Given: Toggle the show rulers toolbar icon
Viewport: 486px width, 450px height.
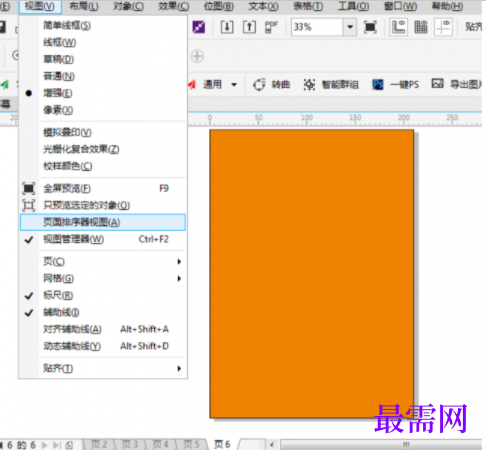Looking at the screenshot, I should tap(399, 27).
